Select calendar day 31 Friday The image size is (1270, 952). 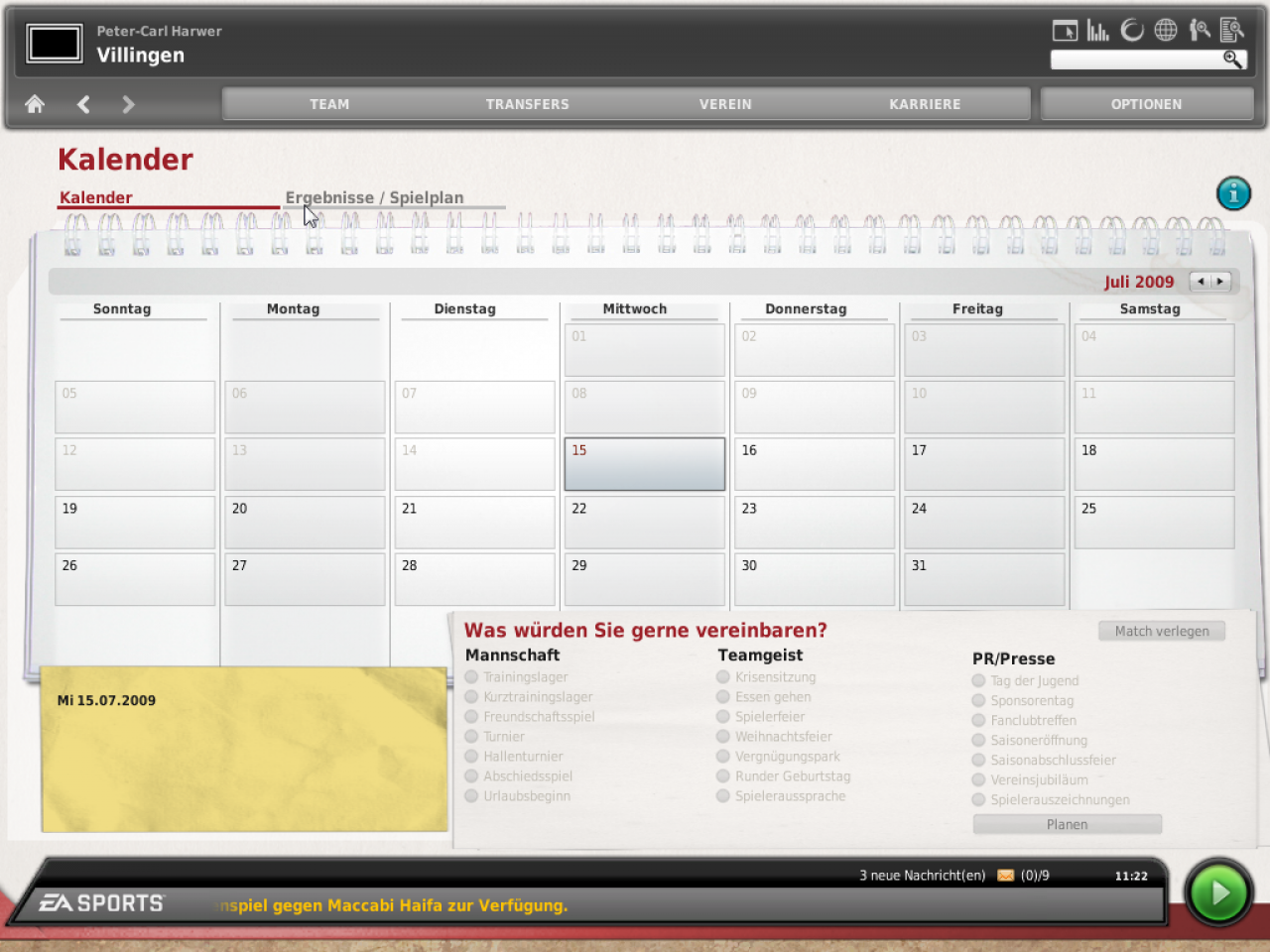(984, 579)
